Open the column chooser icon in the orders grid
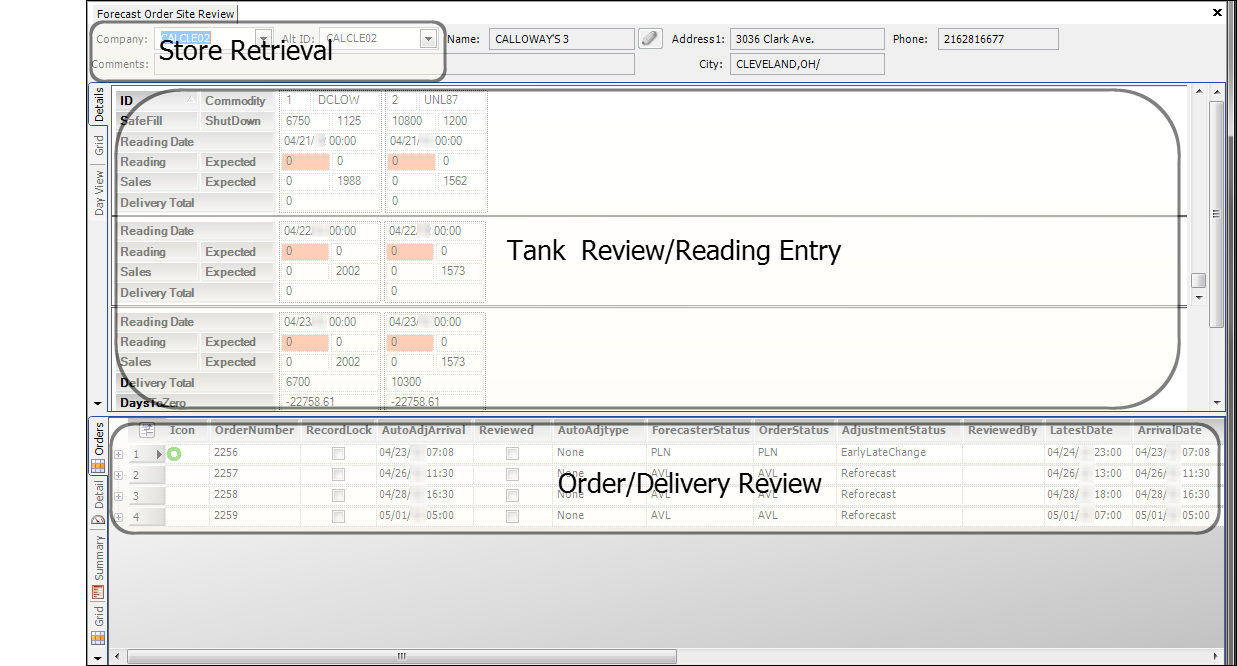This screenshot has height=666, width=1237. 147,430
